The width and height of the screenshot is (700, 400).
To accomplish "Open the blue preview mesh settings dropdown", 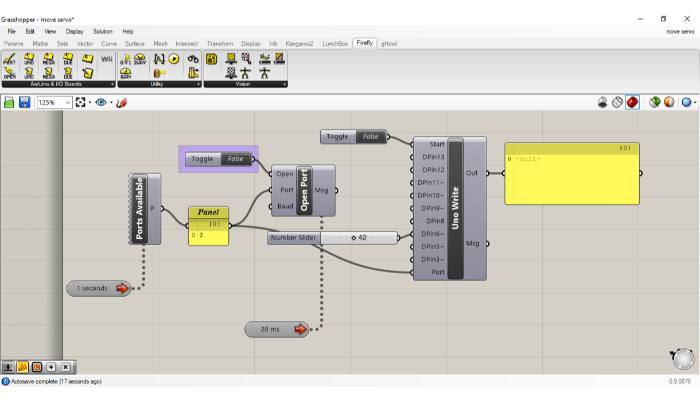I will coord(695,103).
